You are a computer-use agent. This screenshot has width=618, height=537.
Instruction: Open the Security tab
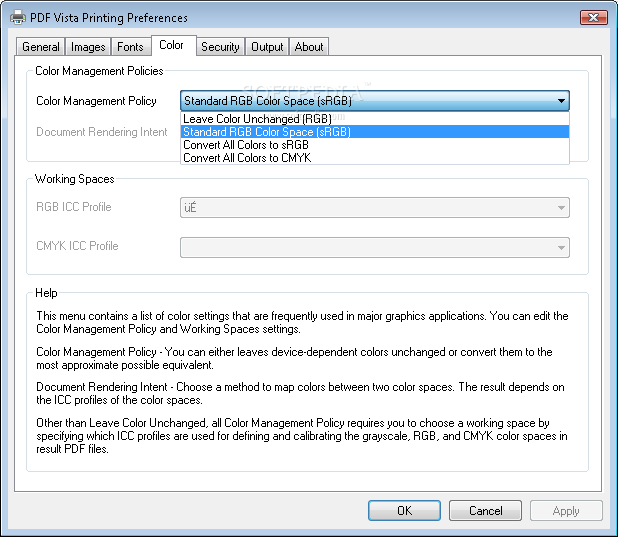click(220, 47)
